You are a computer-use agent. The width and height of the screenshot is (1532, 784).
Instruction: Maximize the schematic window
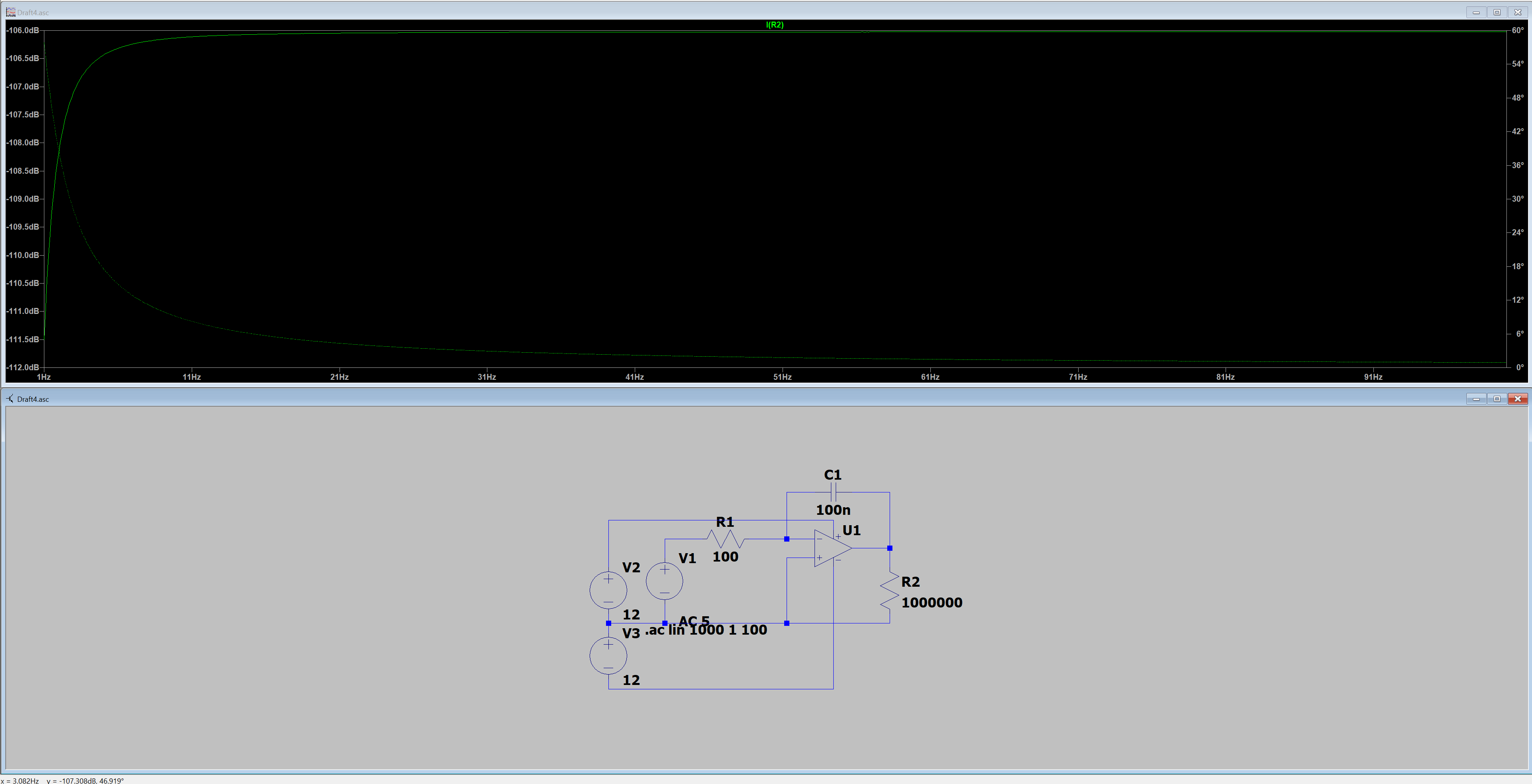pos(1497,399)
